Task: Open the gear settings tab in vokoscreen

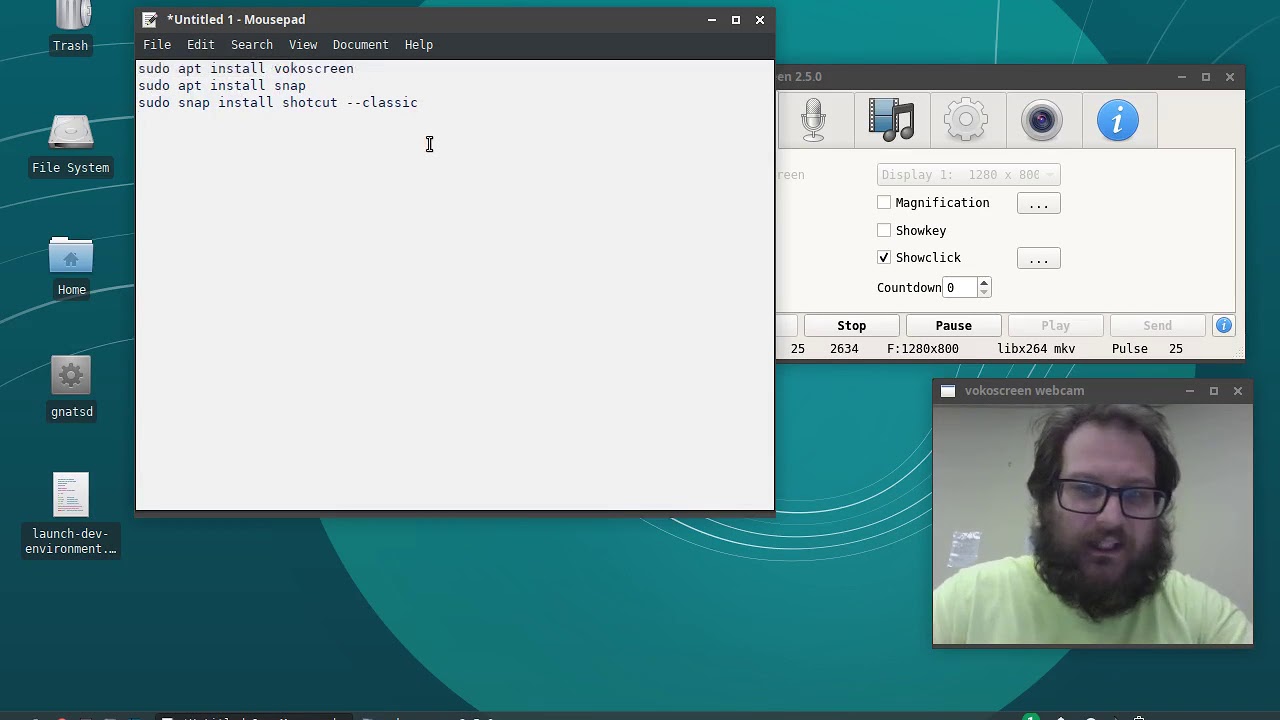Action: [966, 120]
